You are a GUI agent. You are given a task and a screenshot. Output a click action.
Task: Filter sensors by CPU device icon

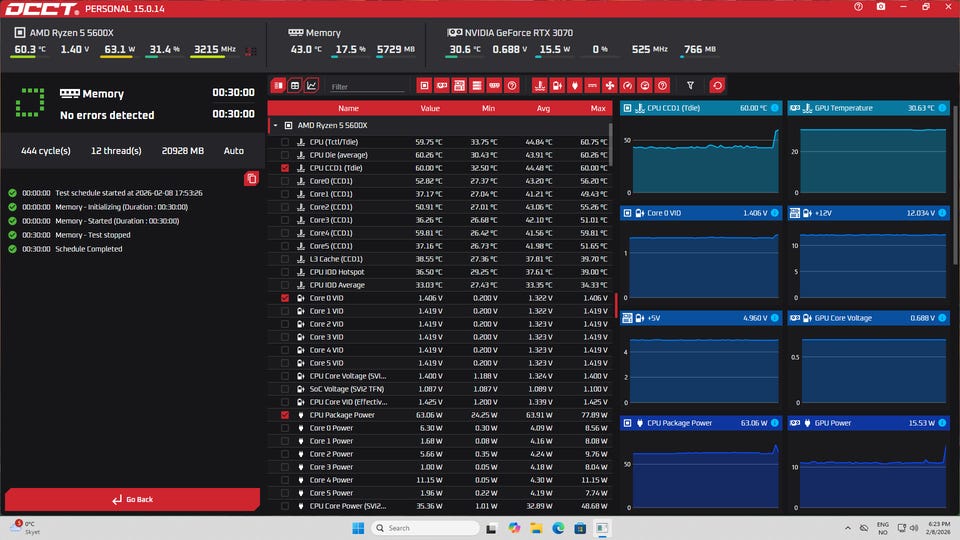point(424,86)
